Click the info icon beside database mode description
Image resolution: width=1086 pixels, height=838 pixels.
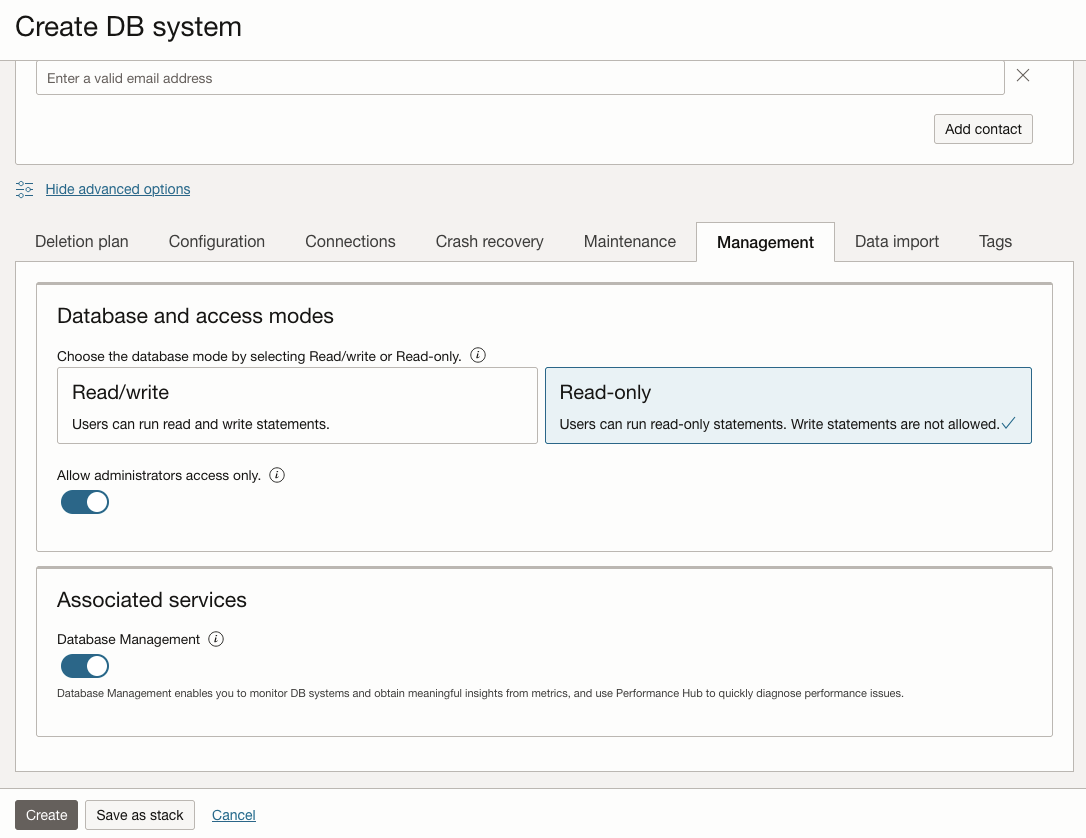tap(478, 355)
